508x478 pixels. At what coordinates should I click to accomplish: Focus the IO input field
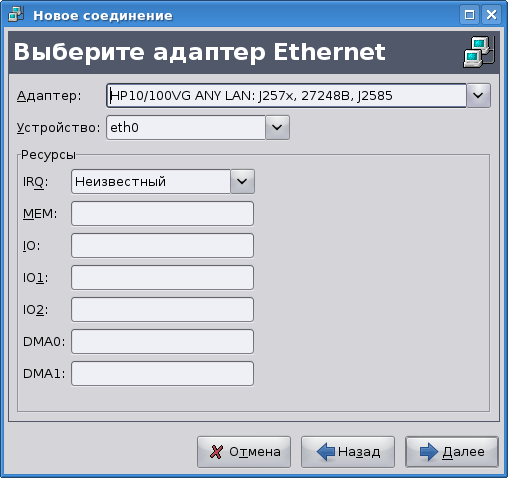pyautogui.click(x=162, y=246)
